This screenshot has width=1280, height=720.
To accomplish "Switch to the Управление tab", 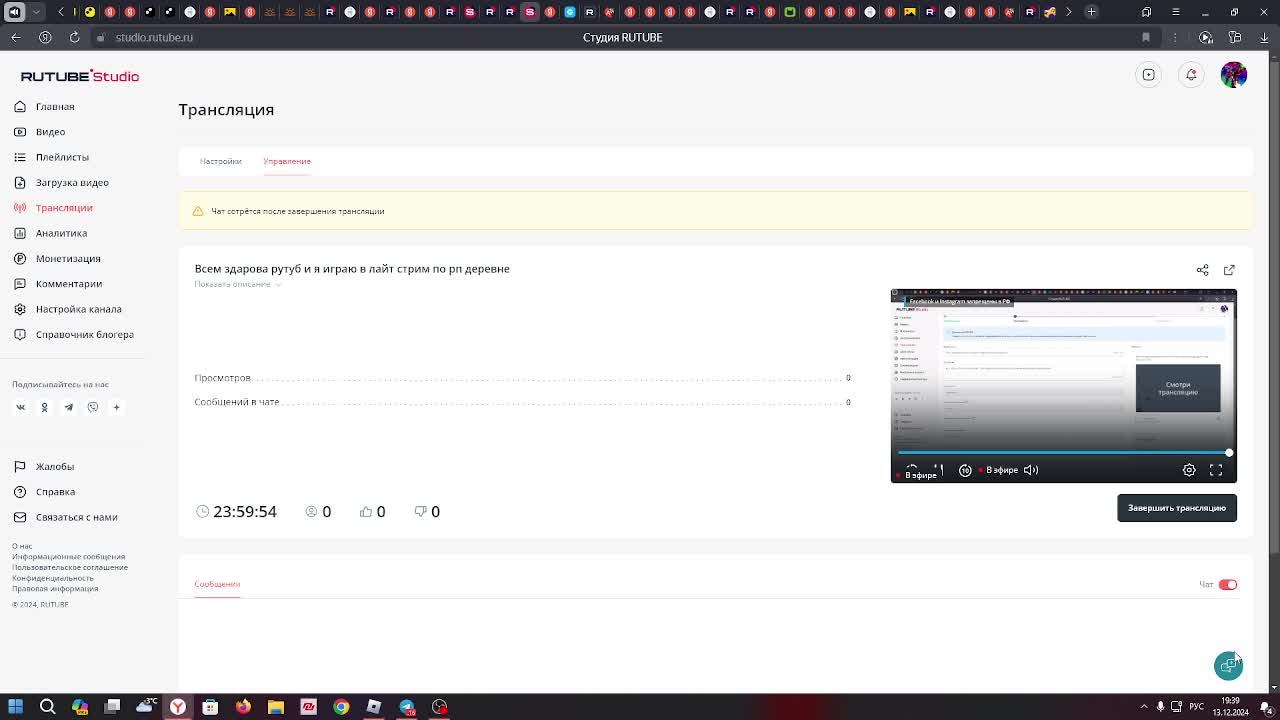I will [x=287, y=161].
